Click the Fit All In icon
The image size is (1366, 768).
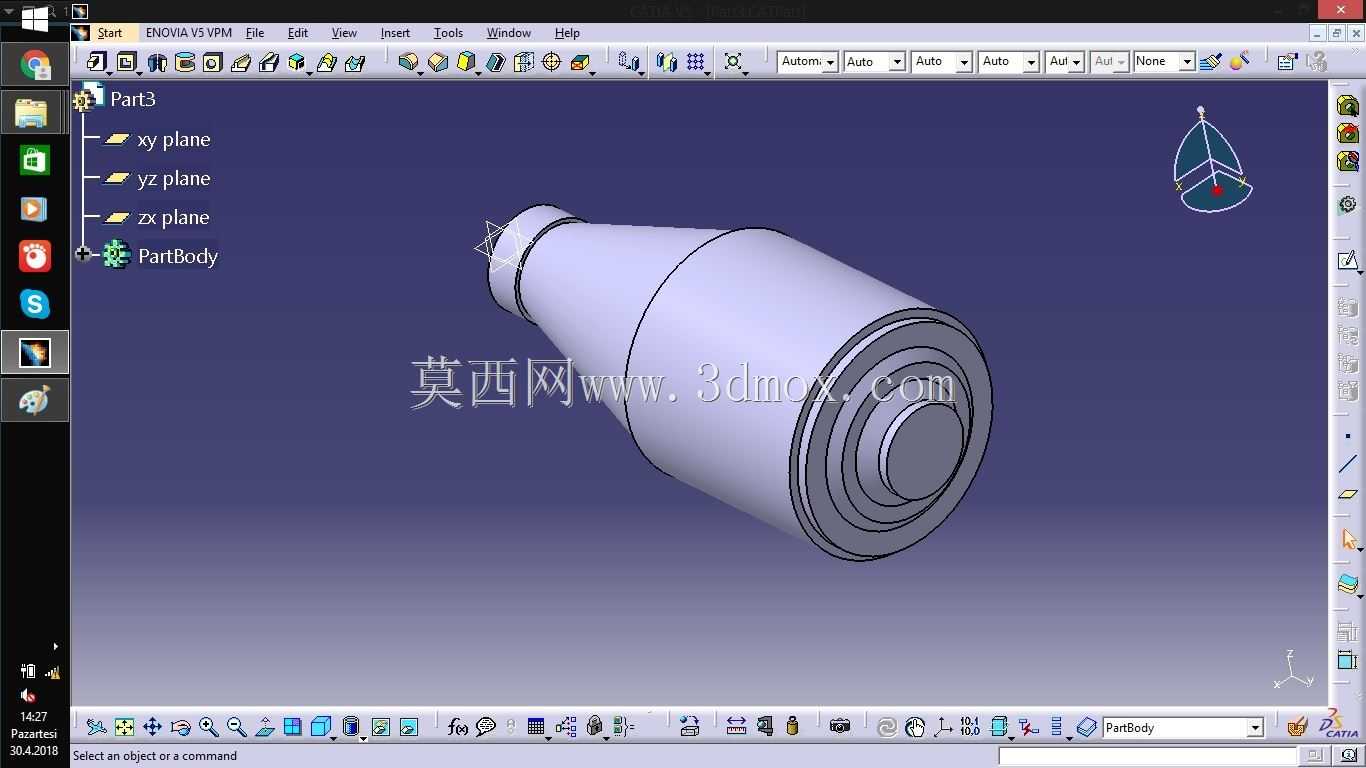124,727
